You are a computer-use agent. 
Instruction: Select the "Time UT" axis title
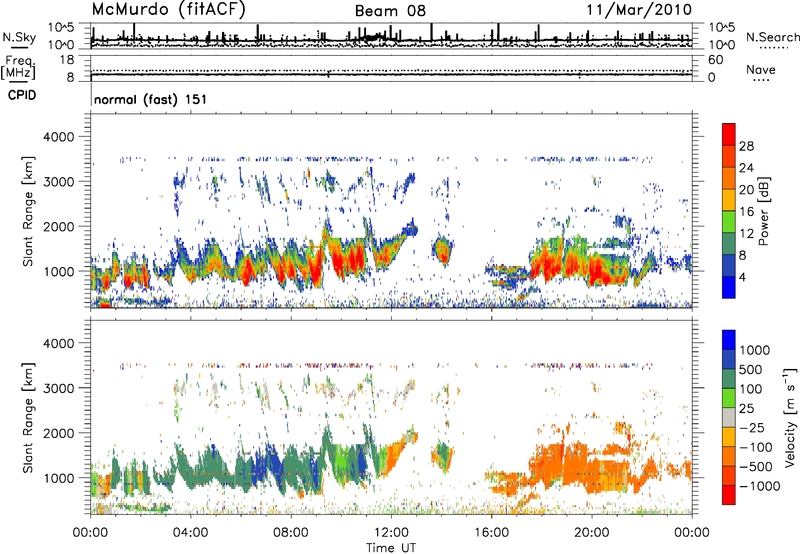[391, 548]
